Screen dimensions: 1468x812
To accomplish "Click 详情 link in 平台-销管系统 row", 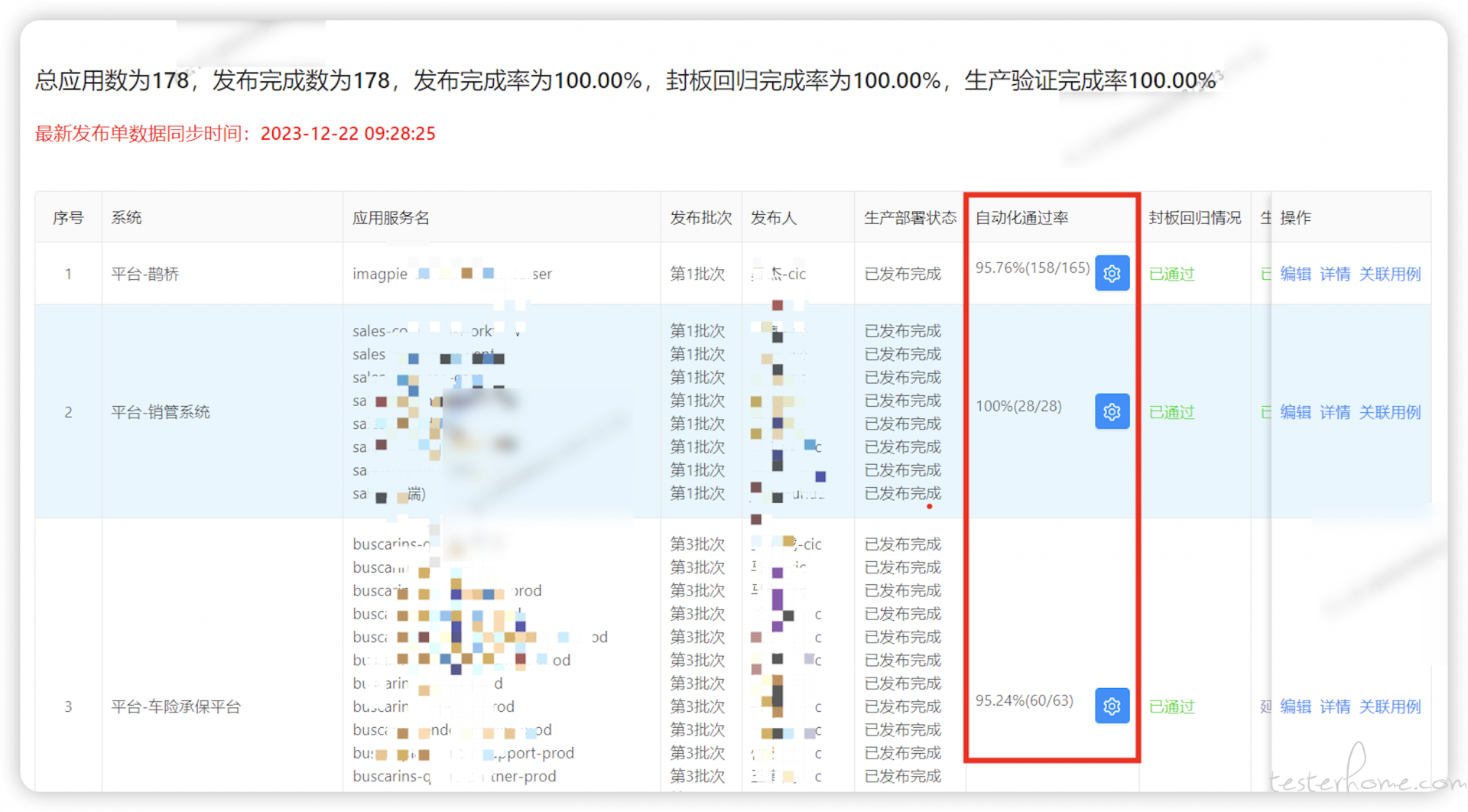I will coord(1335,412).
